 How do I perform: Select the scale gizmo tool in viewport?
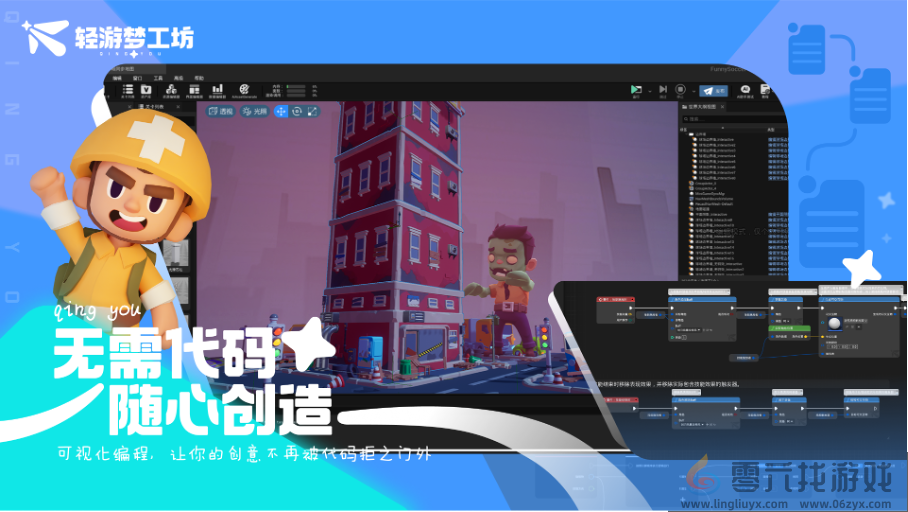coord(312,112)
